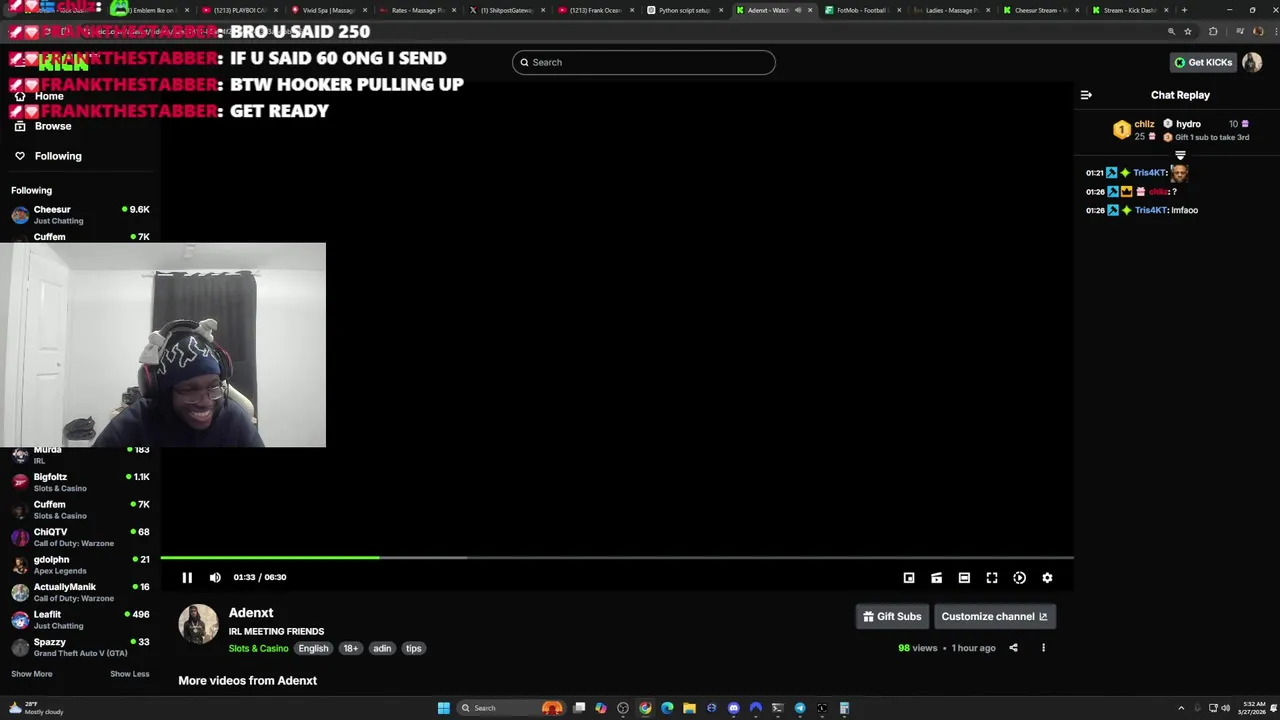This screenshot has width=1280, height=720.
Task: Open browser zoom magnifier icon
Action: pyautogui.click(x=1171, y=32)
